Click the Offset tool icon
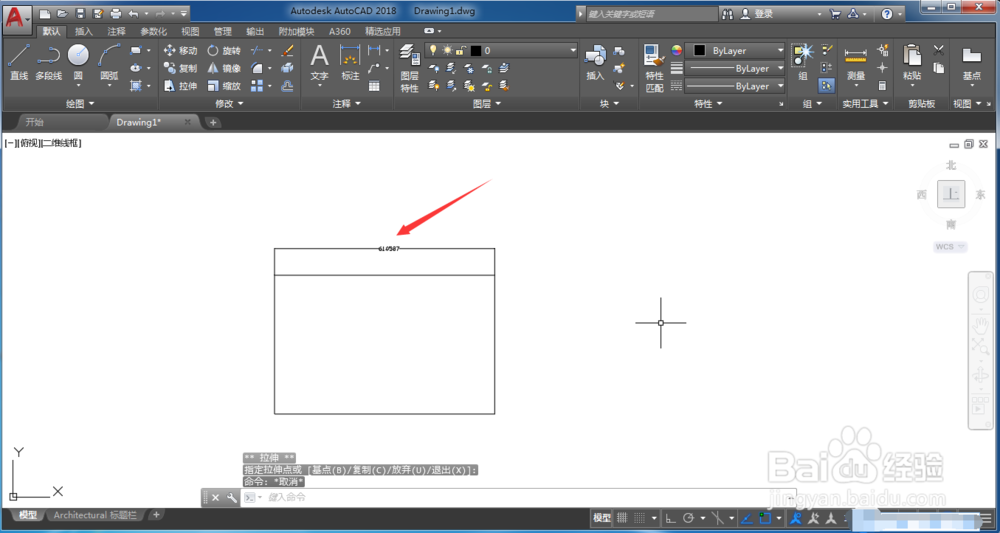The height and width of the screenshot is (533, 1000). pos(287,86)
